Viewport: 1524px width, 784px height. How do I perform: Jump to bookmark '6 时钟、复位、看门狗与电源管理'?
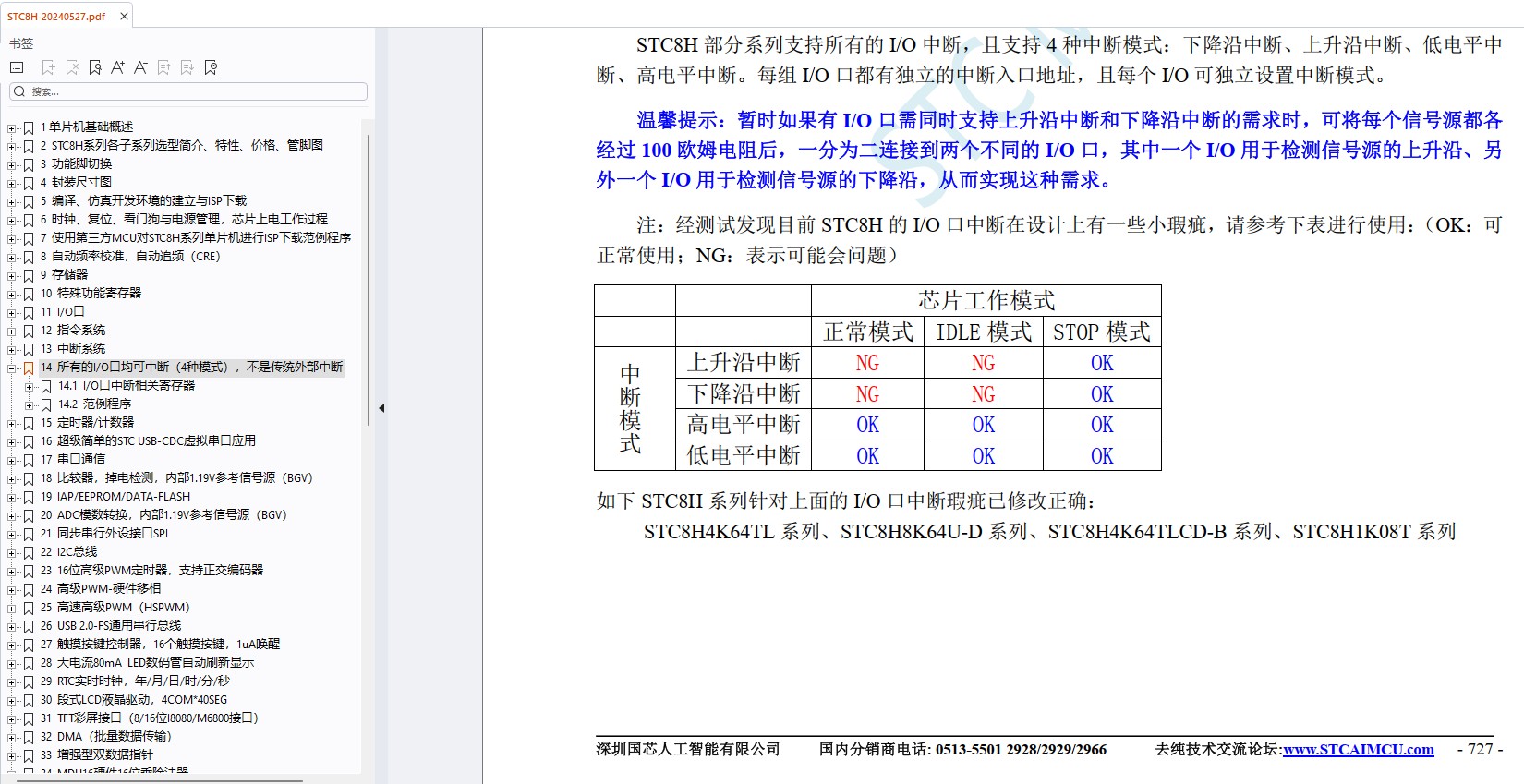point(184,219)
